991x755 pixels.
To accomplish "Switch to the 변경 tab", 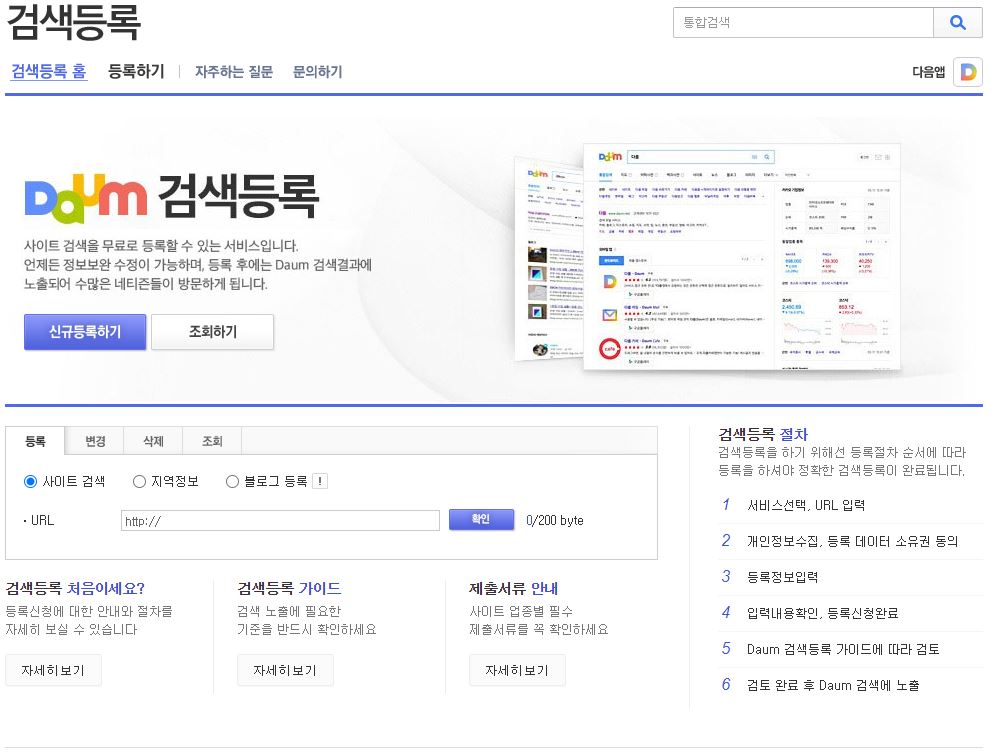I will (x=95, y=441).
